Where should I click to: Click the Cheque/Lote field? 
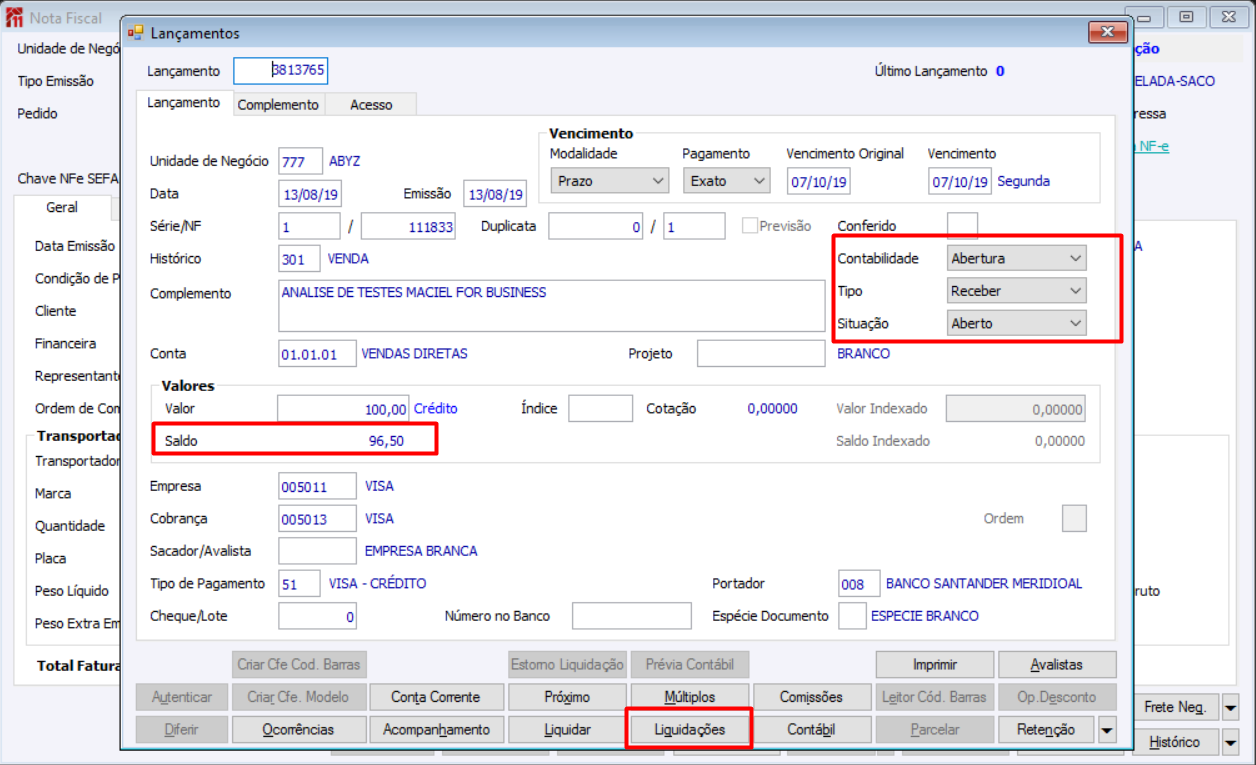pos(318,616)
